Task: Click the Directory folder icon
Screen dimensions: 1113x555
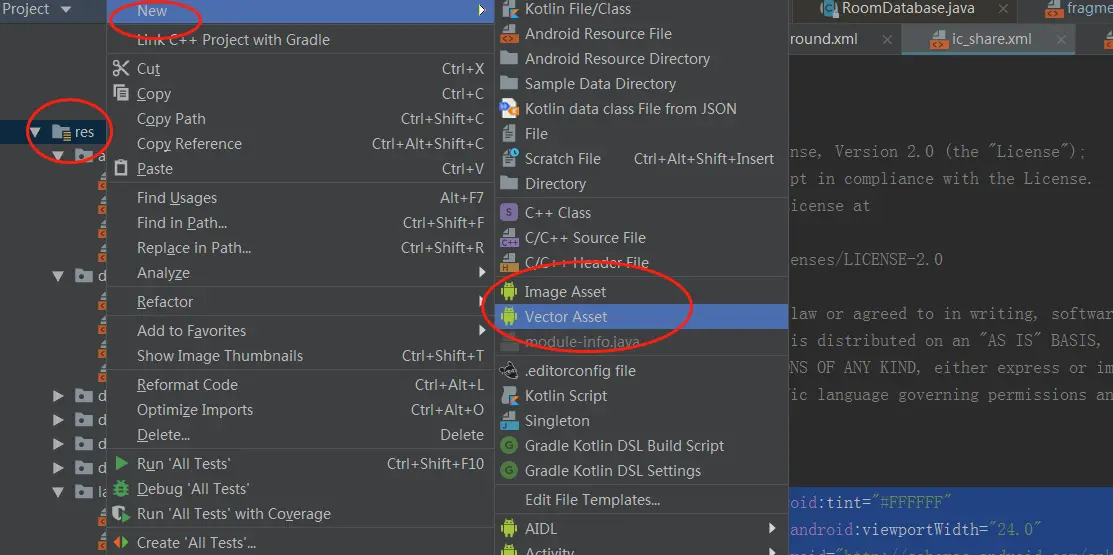Action: (509, 183)
